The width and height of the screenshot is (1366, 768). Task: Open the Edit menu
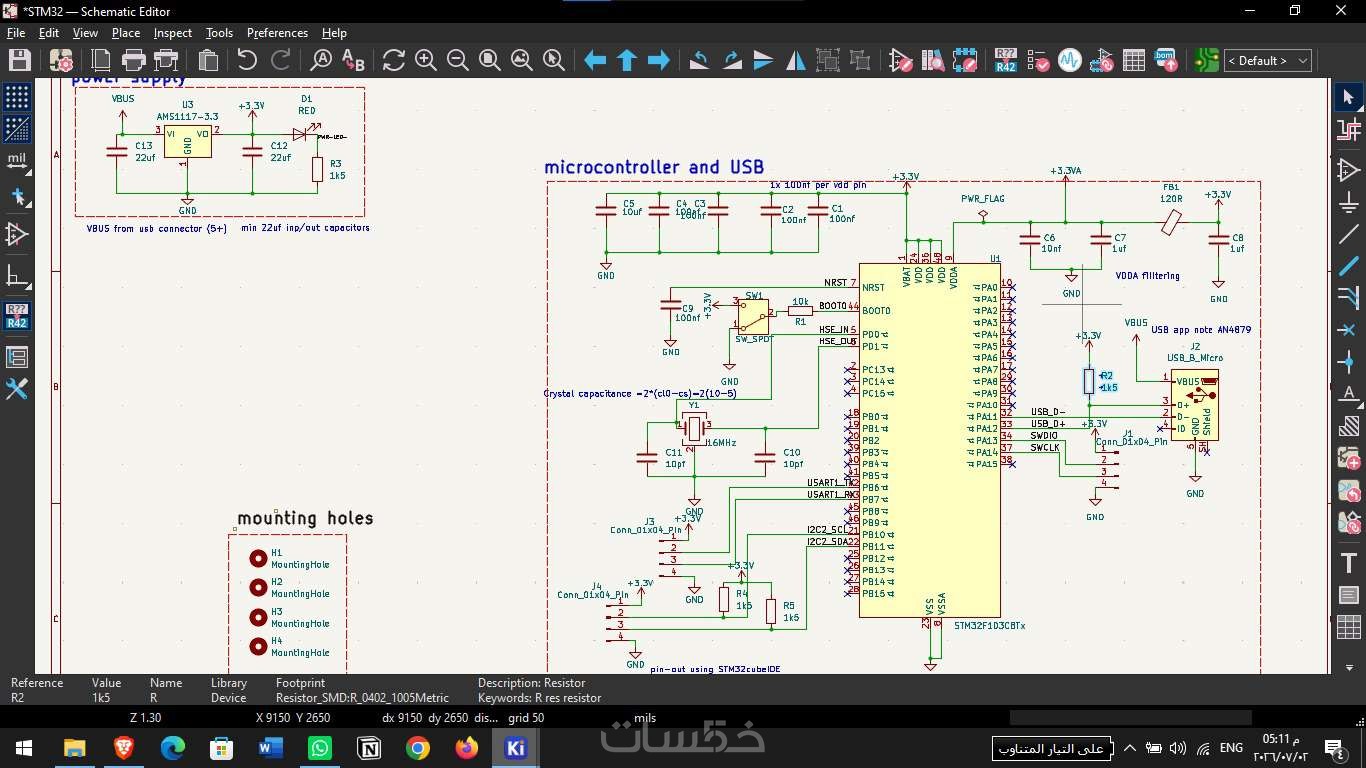click(x=49, y=33)
